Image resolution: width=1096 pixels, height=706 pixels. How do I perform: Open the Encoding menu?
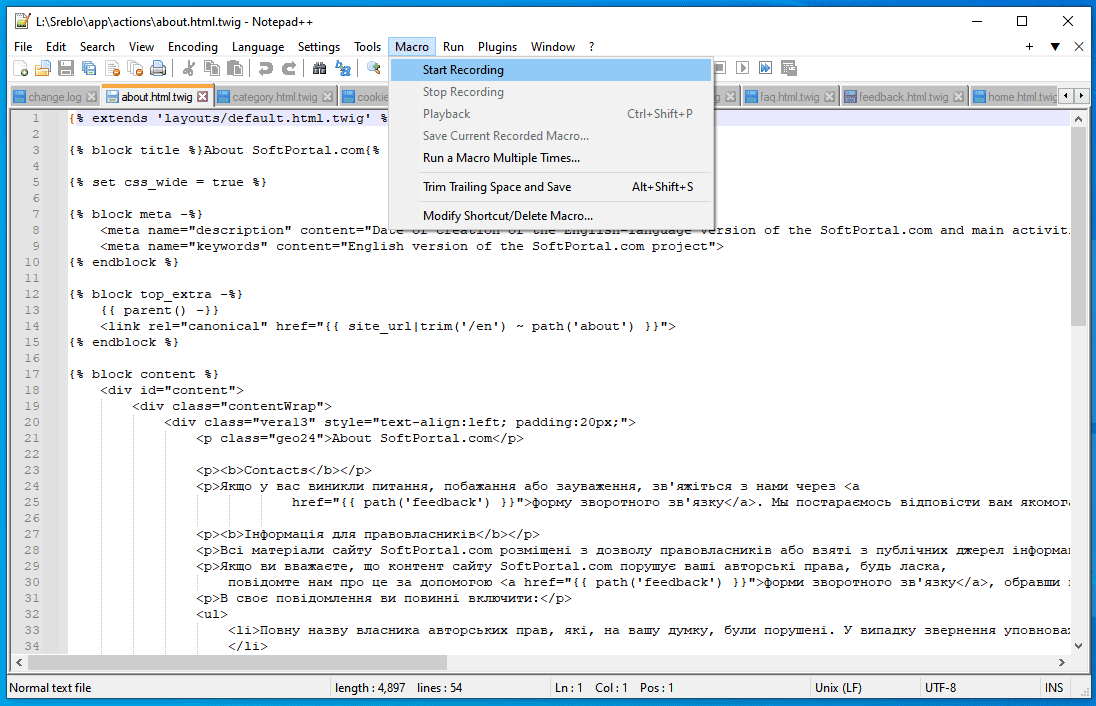pos(193,47)
